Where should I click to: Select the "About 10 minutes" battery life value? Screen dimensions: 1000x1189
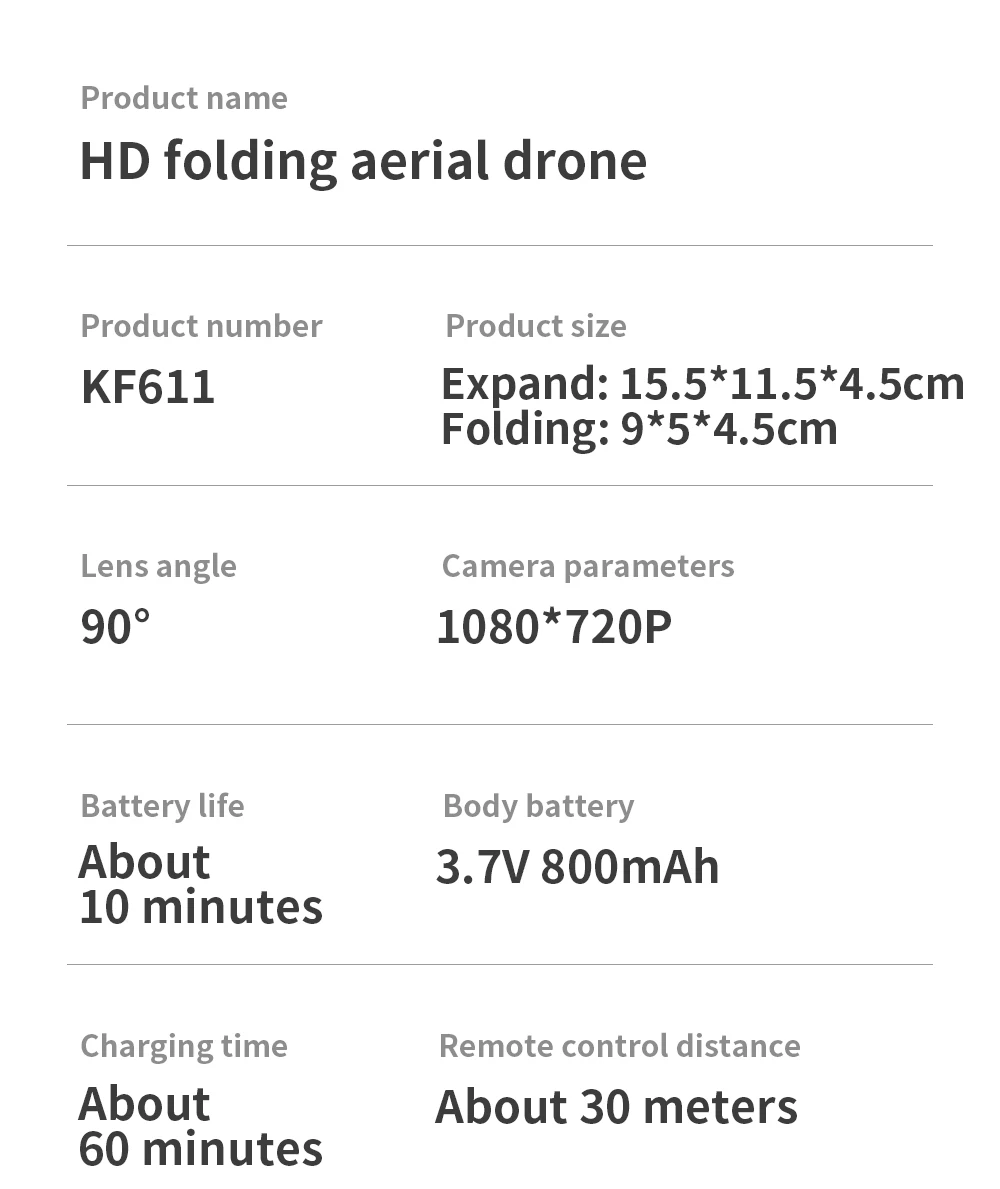coord(200,885)
